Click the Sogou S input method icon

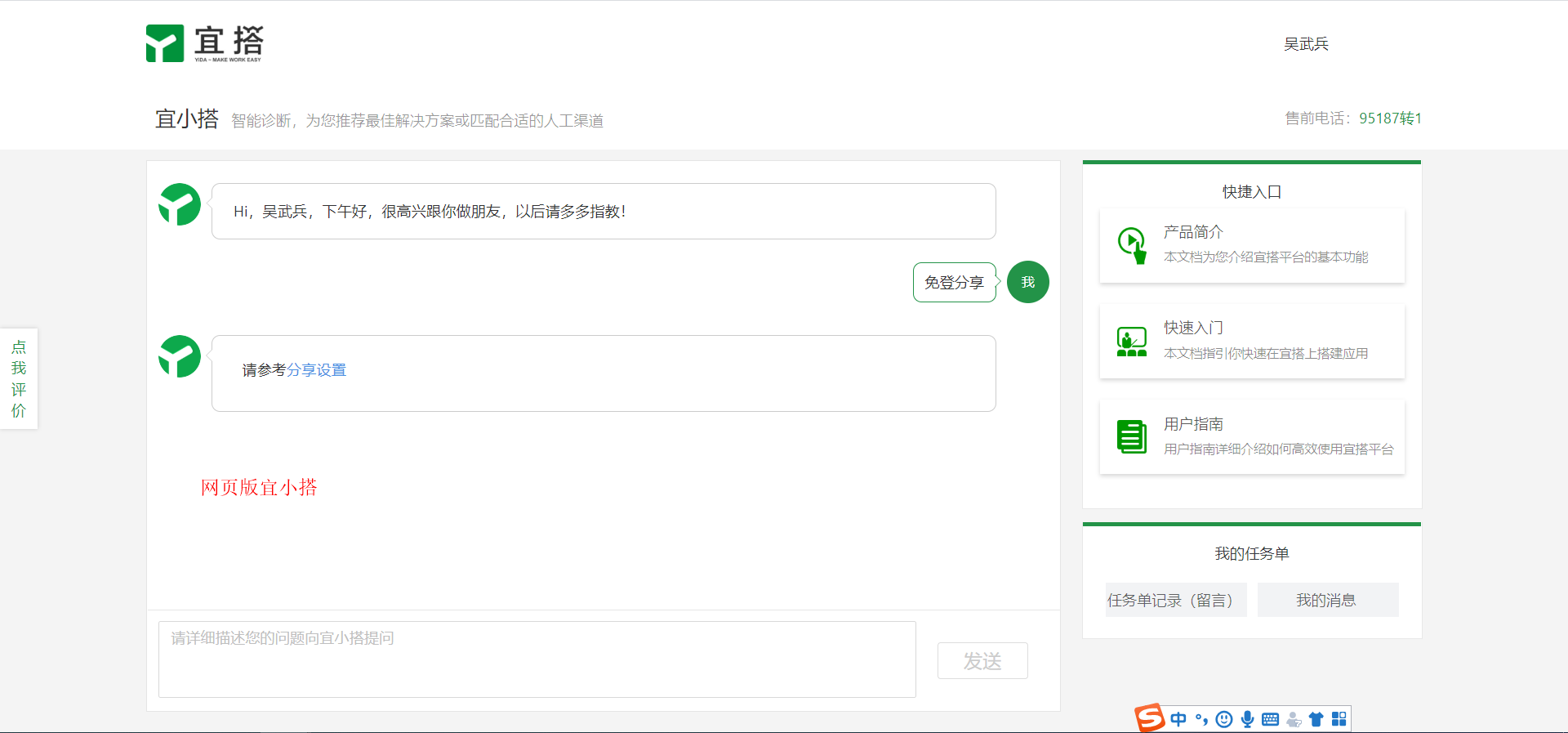[1150, 718]
